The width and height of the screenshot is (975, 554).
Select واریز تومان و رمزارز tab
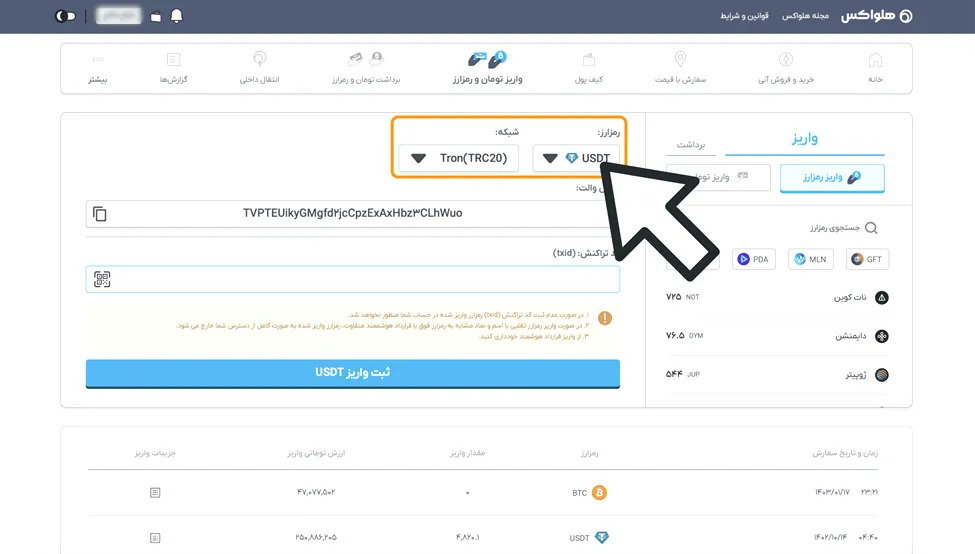pyautogui.click(x=488, y=68)
